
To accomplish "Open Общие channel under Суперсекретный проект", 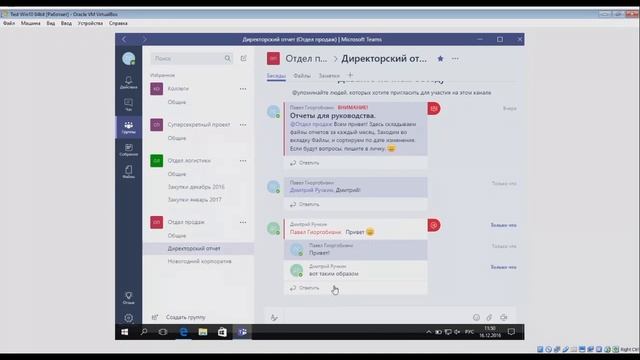I will point(177,138).
